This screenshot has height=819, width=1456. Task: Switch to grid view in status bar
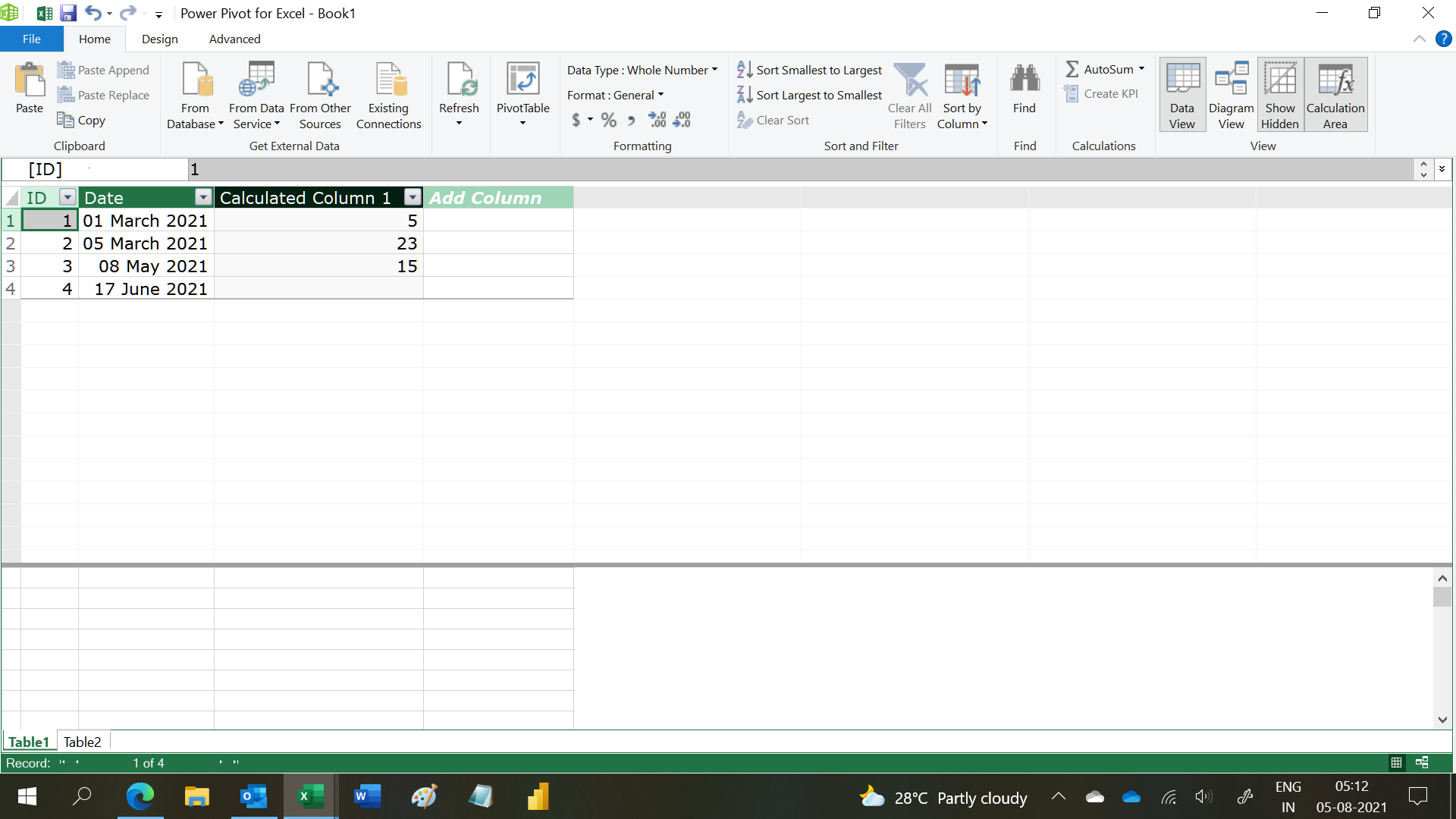click(1396, 763)
